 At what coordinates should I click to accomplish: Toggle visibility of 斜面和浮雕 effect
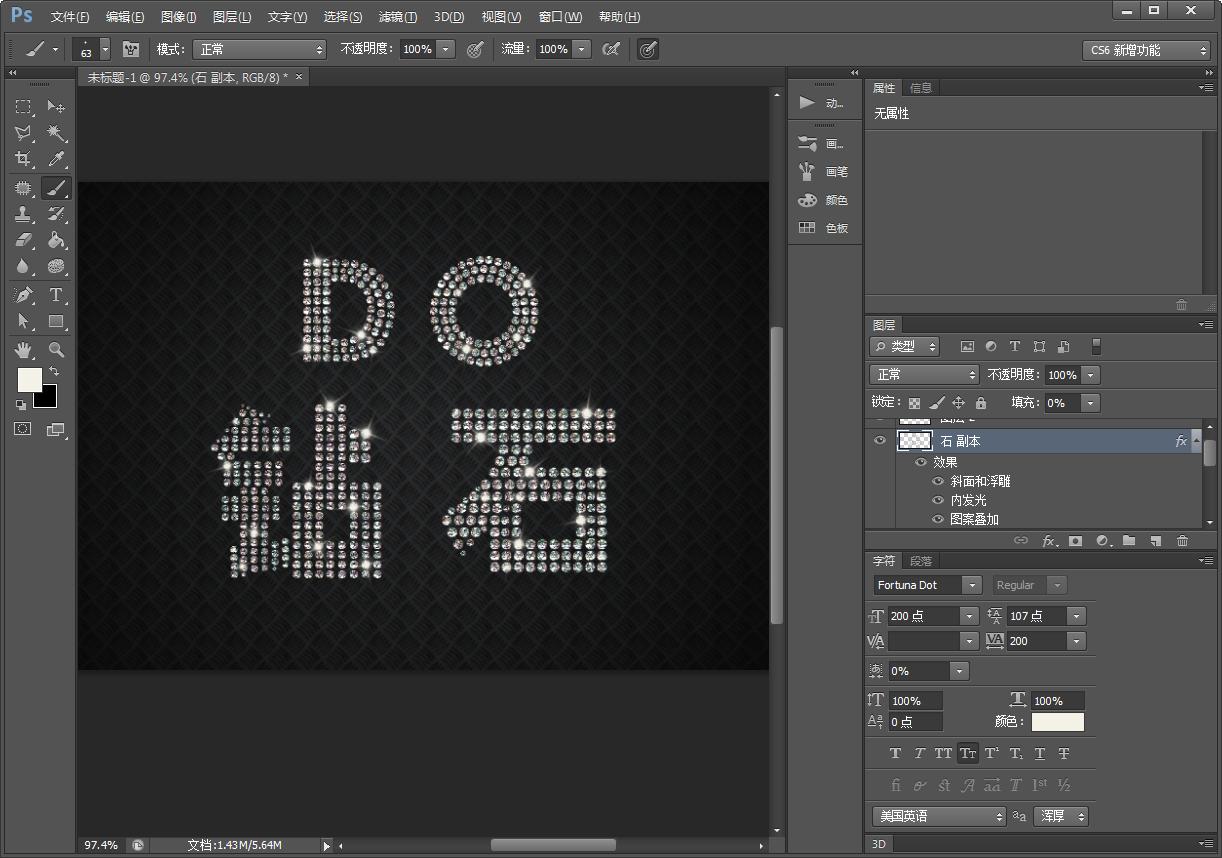937,481
